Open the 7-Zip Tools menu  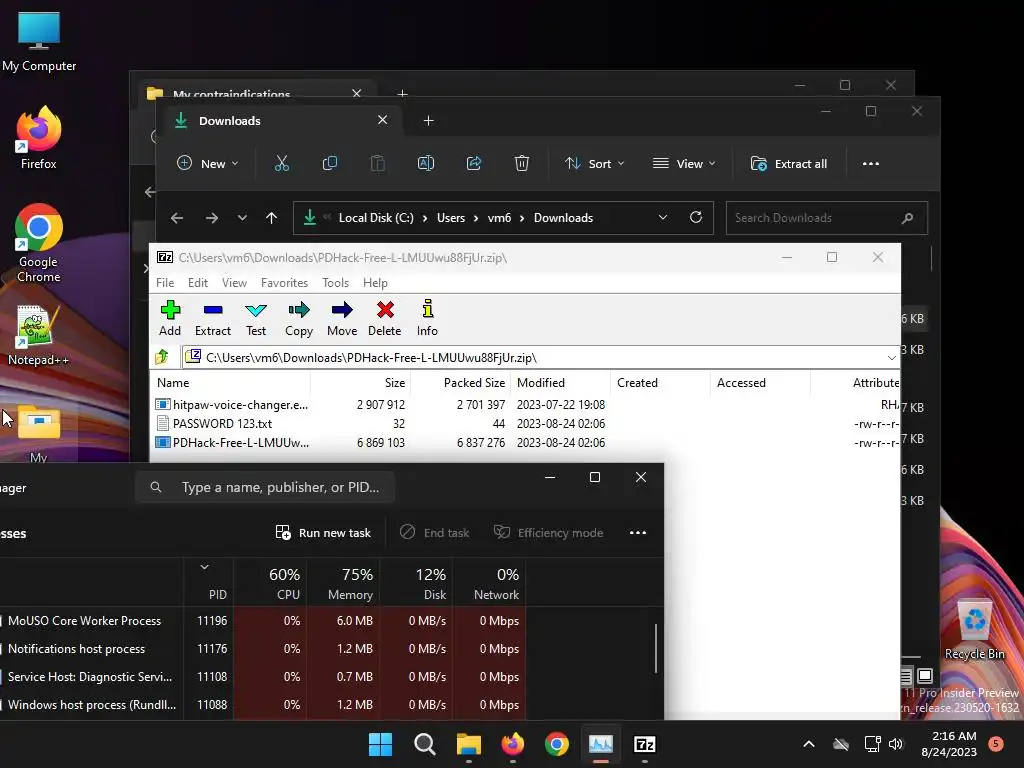(335, 283)
